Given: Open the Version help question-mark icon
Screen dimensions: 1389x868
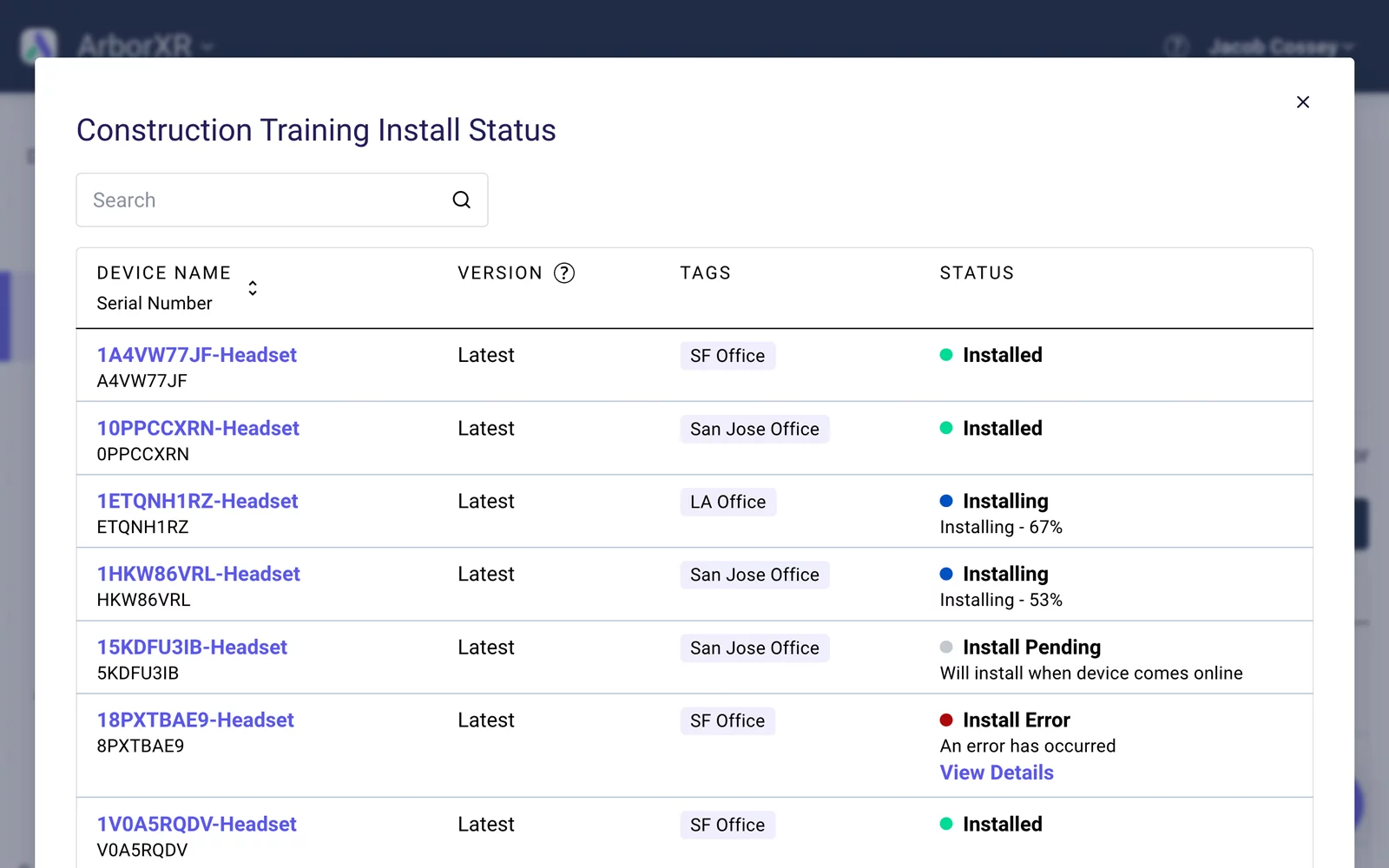Looking at the screenshot, I should [564, 273].
